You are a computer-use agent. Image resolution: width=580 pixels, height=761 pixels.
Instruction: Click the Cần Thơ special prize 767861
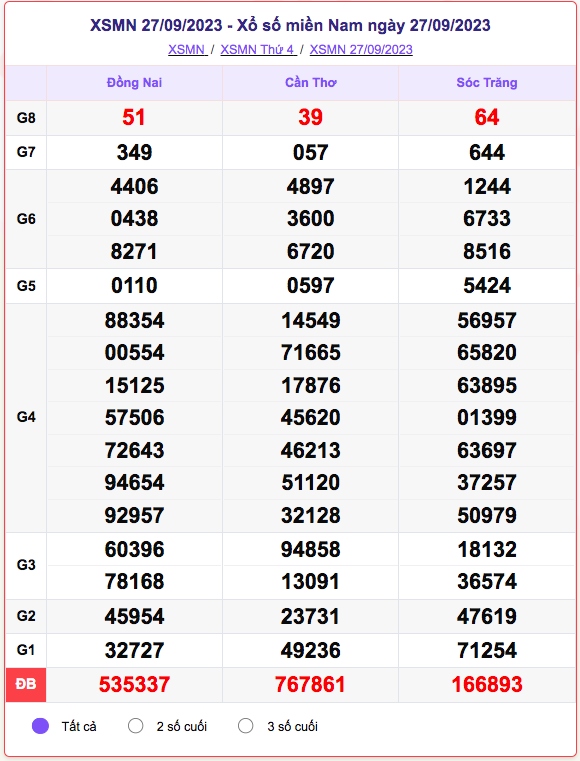coord(310,684)
